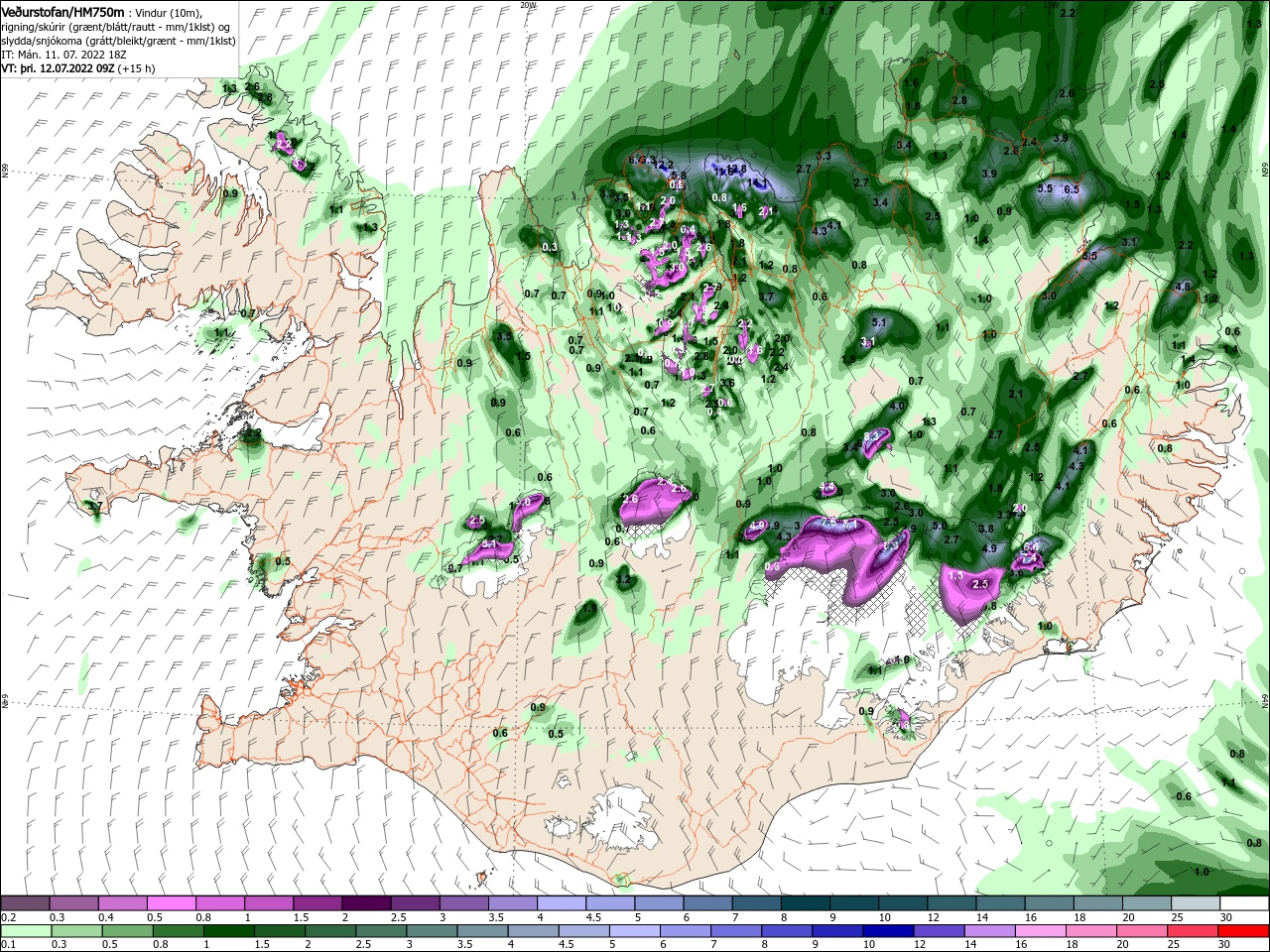Viewport: 1270px width, 952px height.
Task: Click the '20W' longitude label on map edge
Action: coord(528,4)
